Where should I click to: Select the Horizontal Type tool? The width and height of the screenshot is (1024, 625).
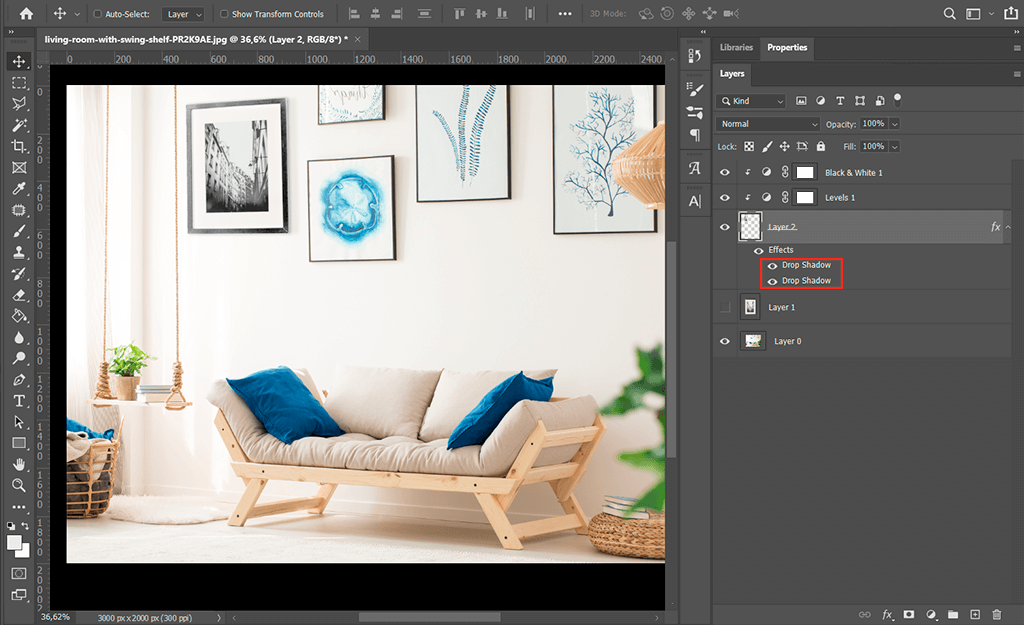tap(19, 400)
